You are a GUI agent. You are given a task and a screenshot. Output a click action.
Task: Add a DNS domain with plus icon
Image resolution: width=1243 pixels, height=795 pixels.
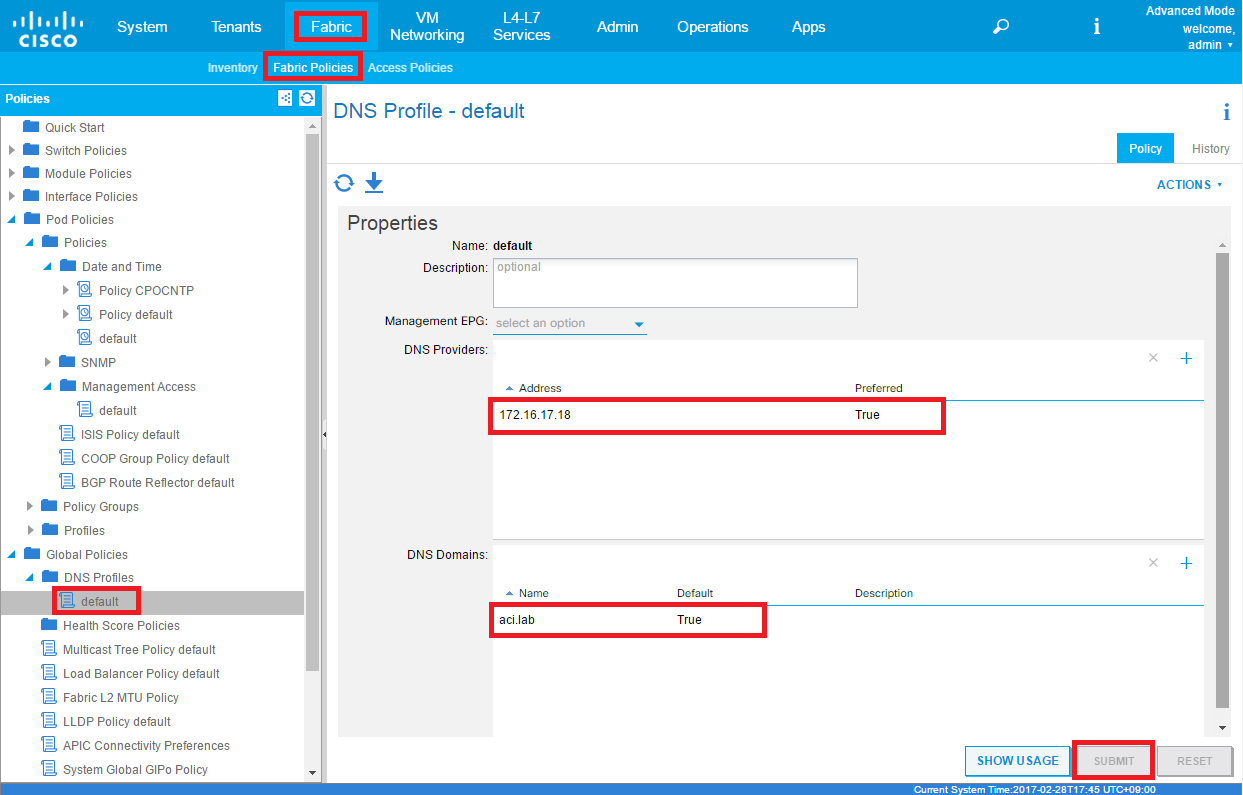[1186, 563]
